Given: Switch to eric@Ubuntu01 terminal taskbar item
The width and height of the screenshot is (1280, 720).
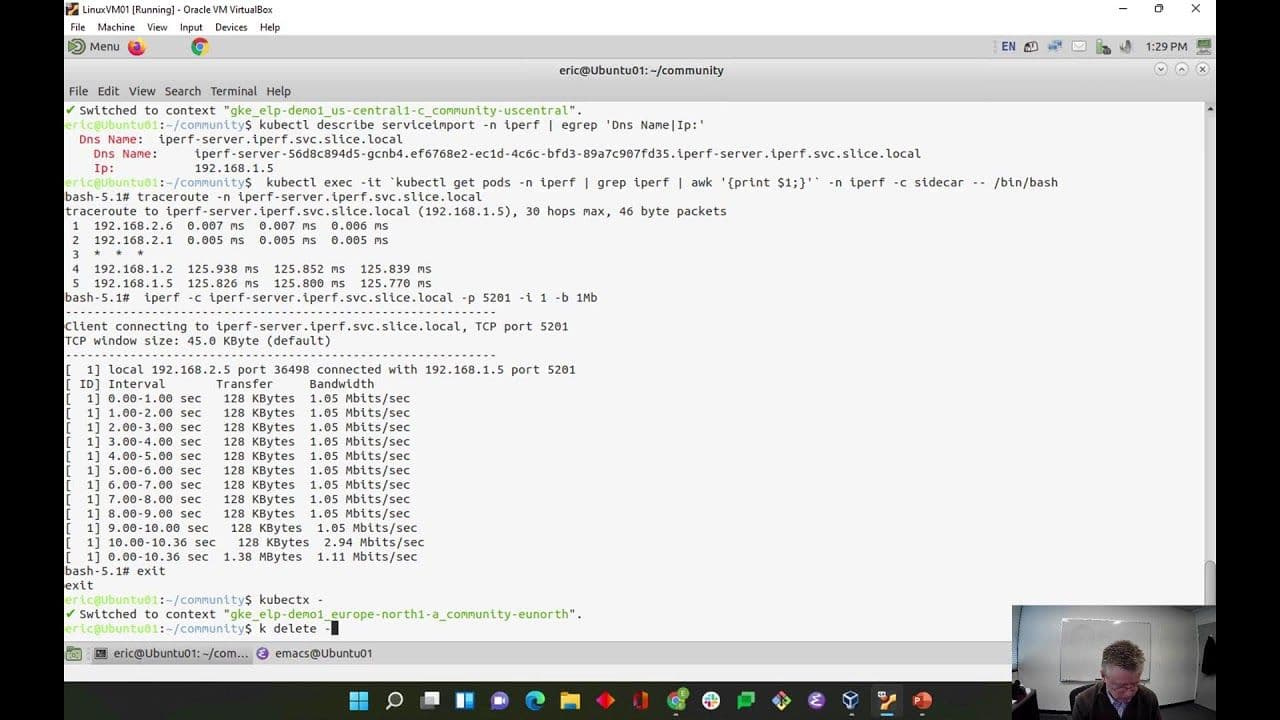Looking at the screenshot, I should click(170, 653).
